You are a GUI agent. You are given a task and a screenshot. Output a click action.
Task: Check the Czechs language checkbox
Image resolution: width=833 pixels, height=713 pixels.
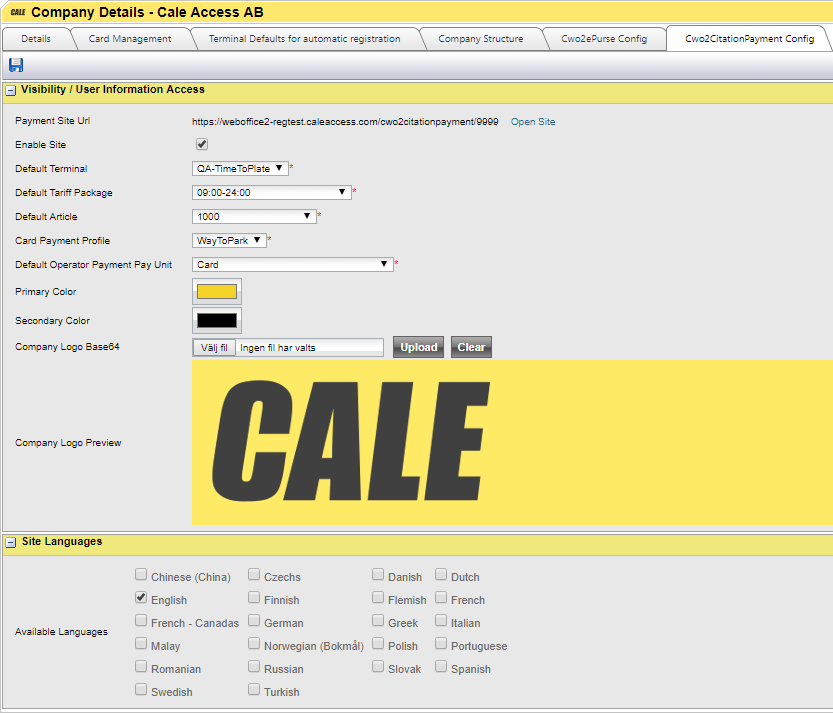254,574
